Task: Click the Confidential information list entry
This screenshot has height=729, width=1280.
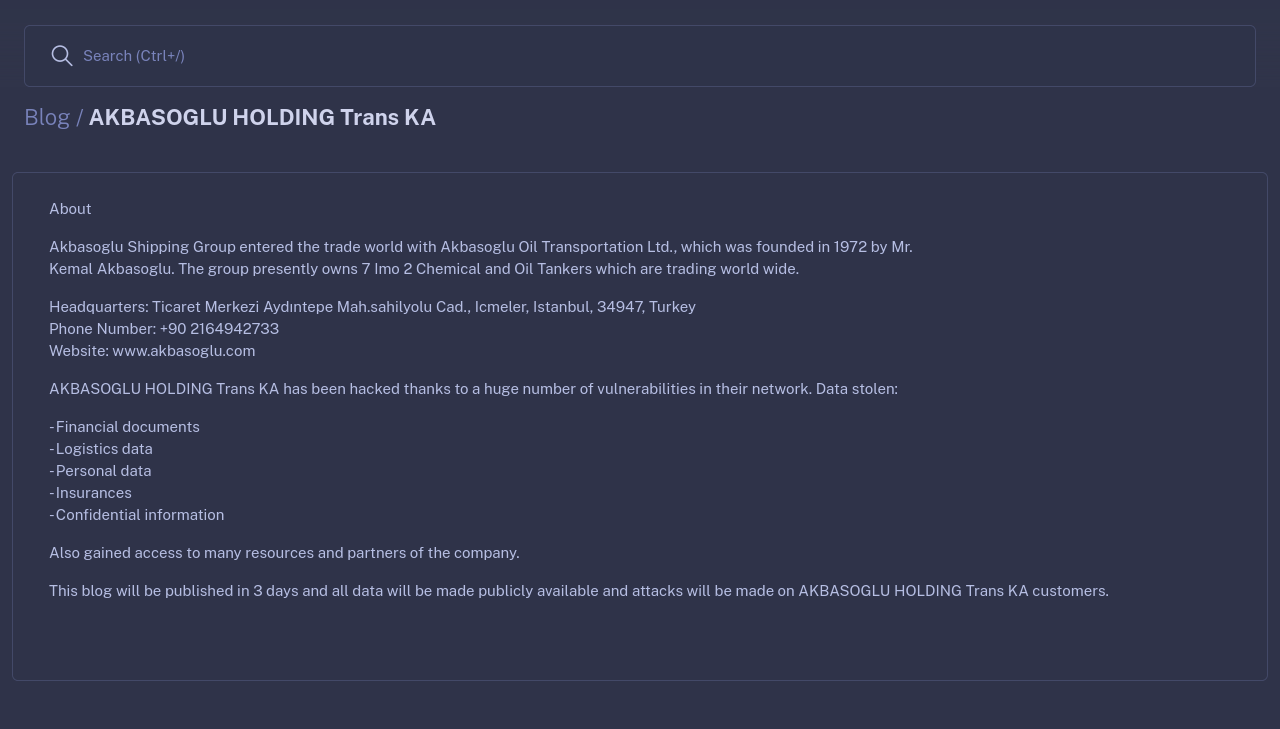Action: tap(136, 515)
